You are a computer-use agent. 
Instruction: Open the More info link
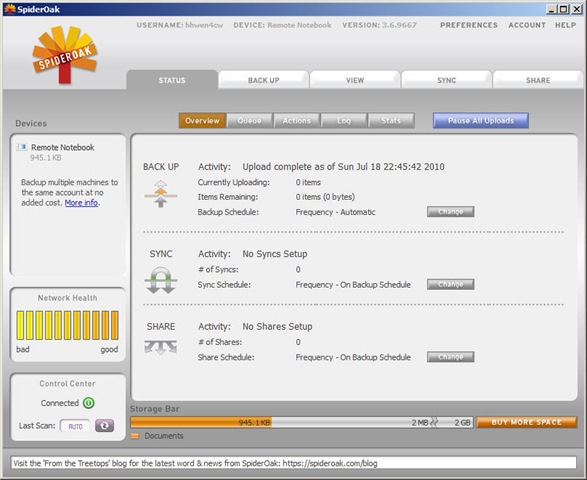[x=81, y=203]
